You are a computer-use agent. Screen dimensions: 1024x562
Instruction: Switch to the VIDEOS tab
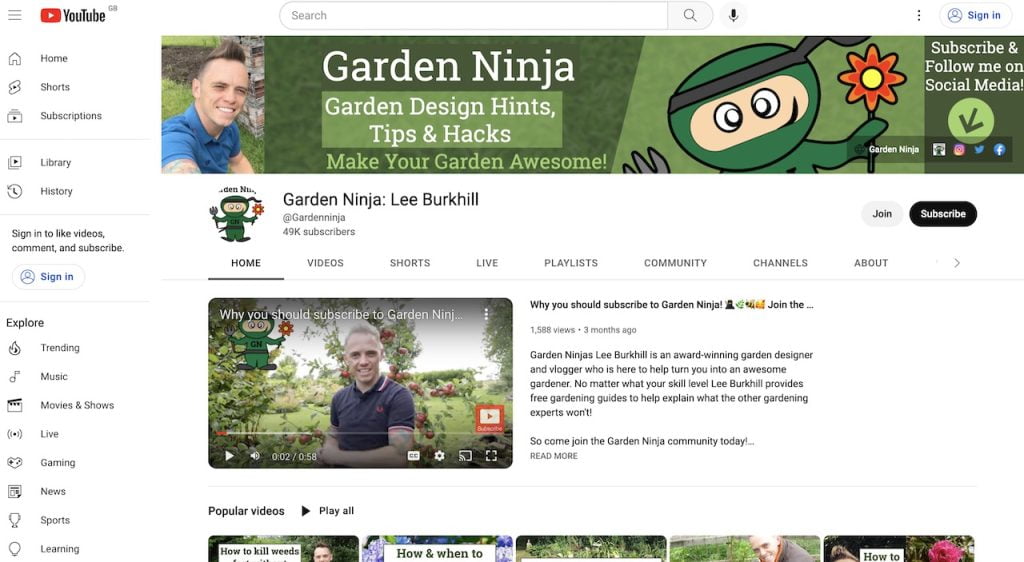[325, 263]
